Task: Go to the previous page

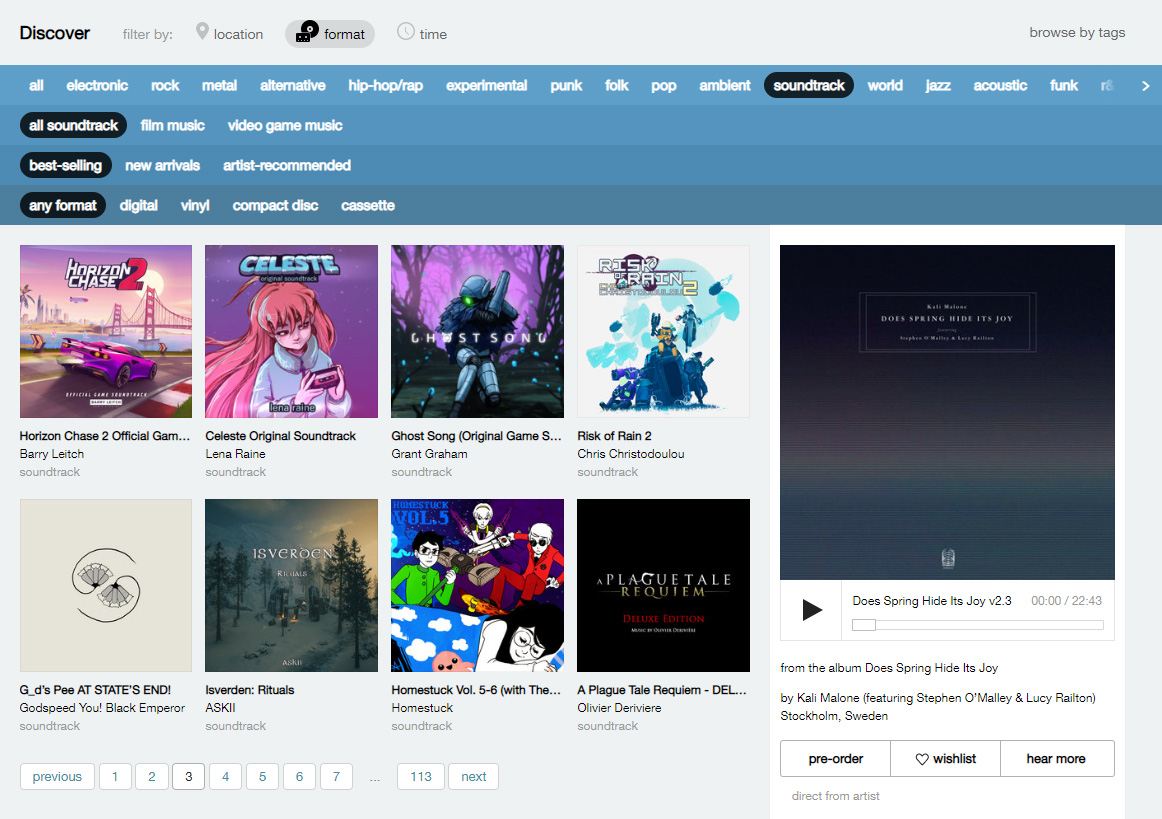Action: [57, 777]
